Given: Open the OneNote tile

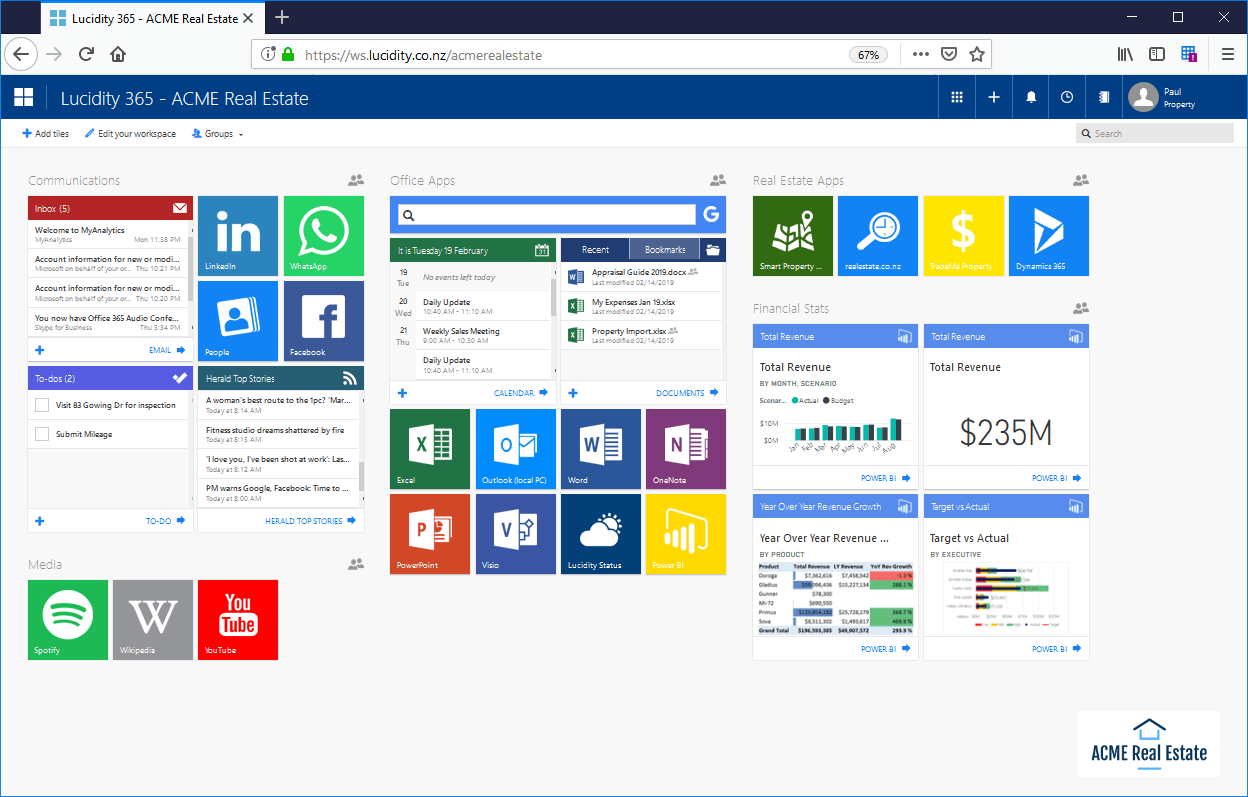Looking at the screenshot, I should point(686,449).
